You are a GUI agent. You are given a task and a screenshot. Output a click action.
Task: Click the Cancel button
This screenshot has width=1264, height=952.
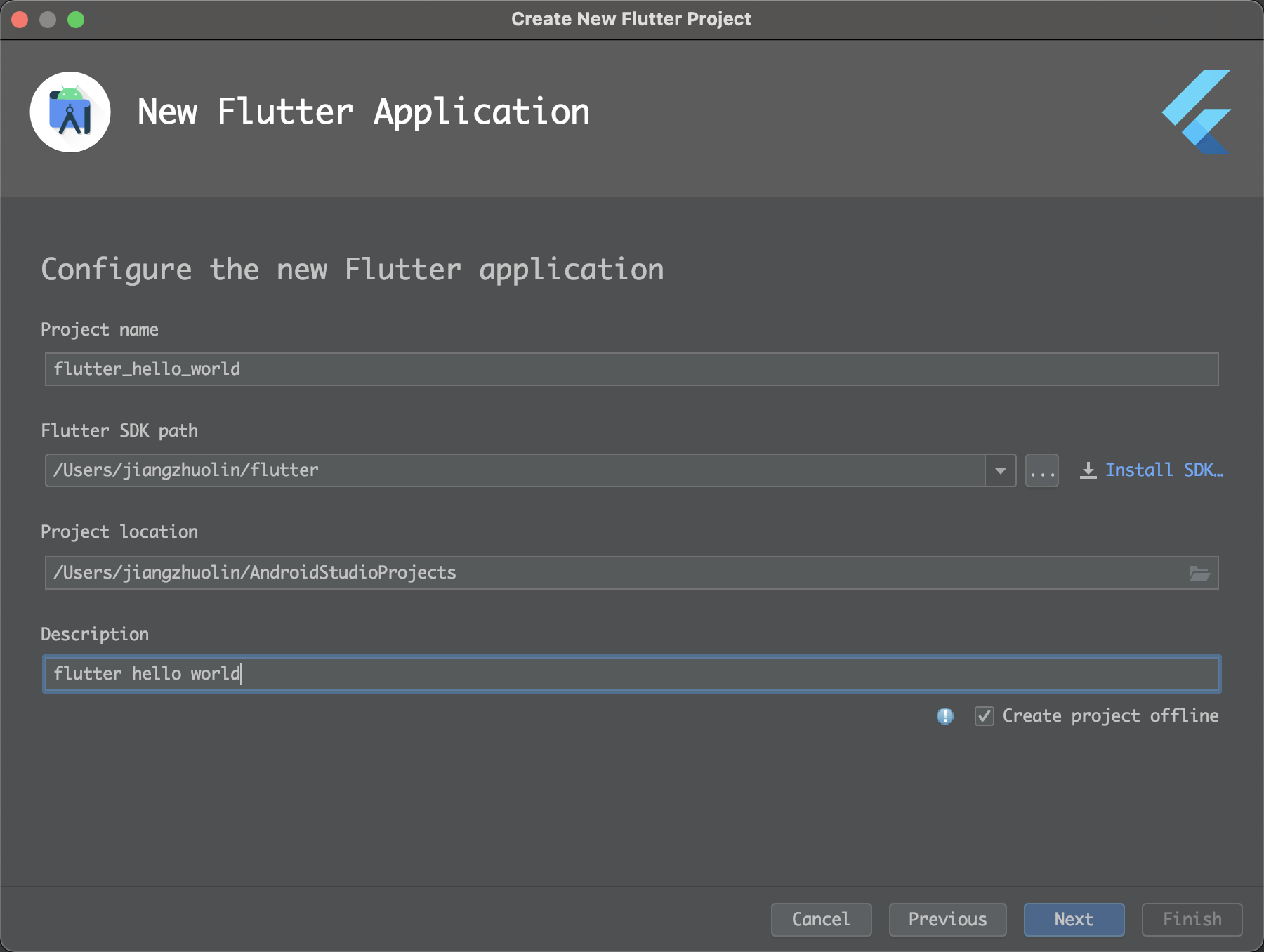click(822, 920)
